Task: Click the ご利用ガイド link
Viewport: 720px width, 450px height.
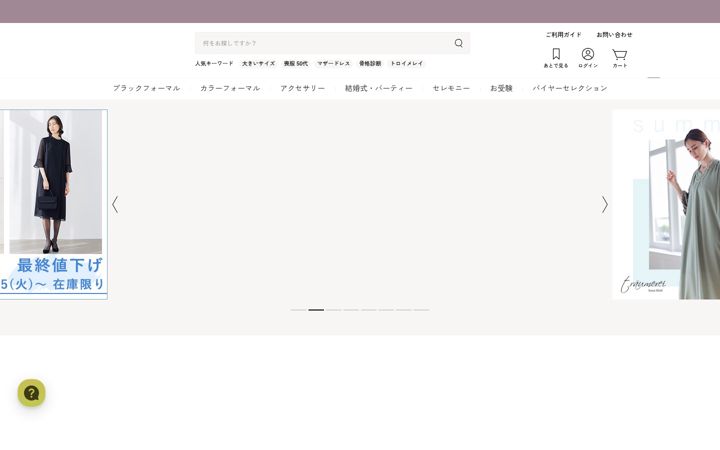Action: pyautogui.click(x=563, y=35)
